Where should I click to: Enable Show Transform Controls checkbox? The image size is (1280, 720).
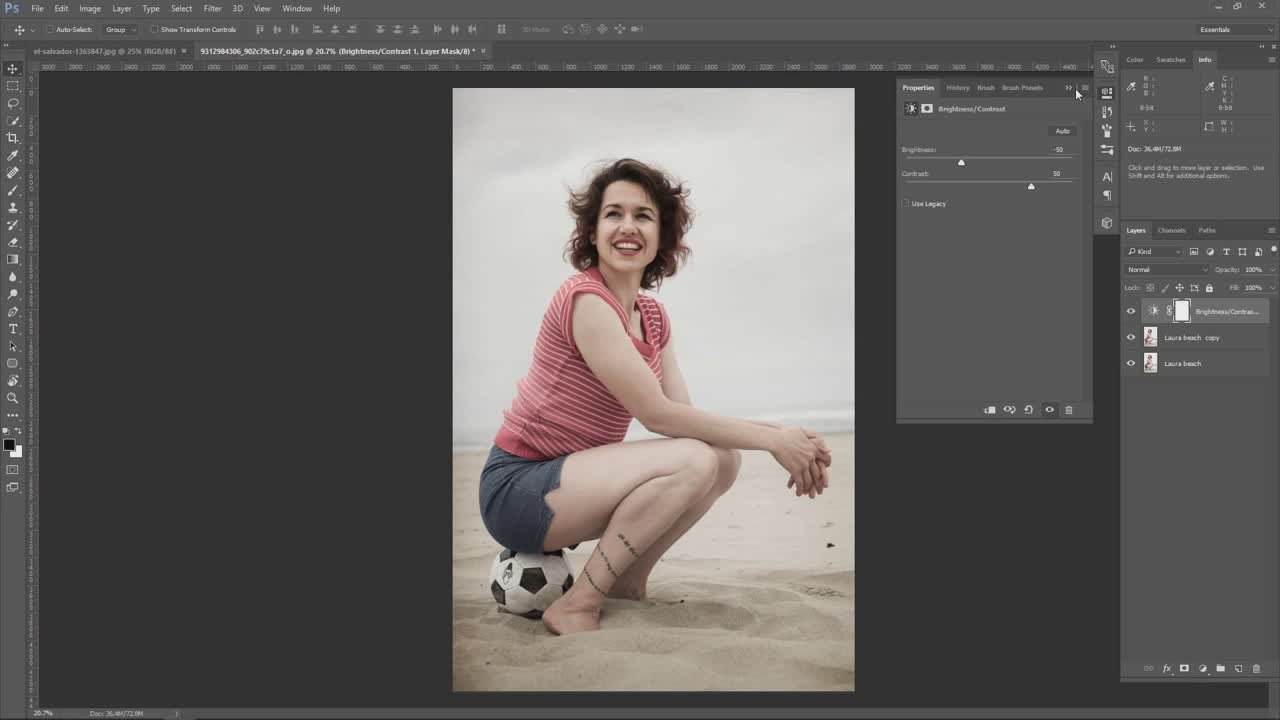[x=154, y=29]
